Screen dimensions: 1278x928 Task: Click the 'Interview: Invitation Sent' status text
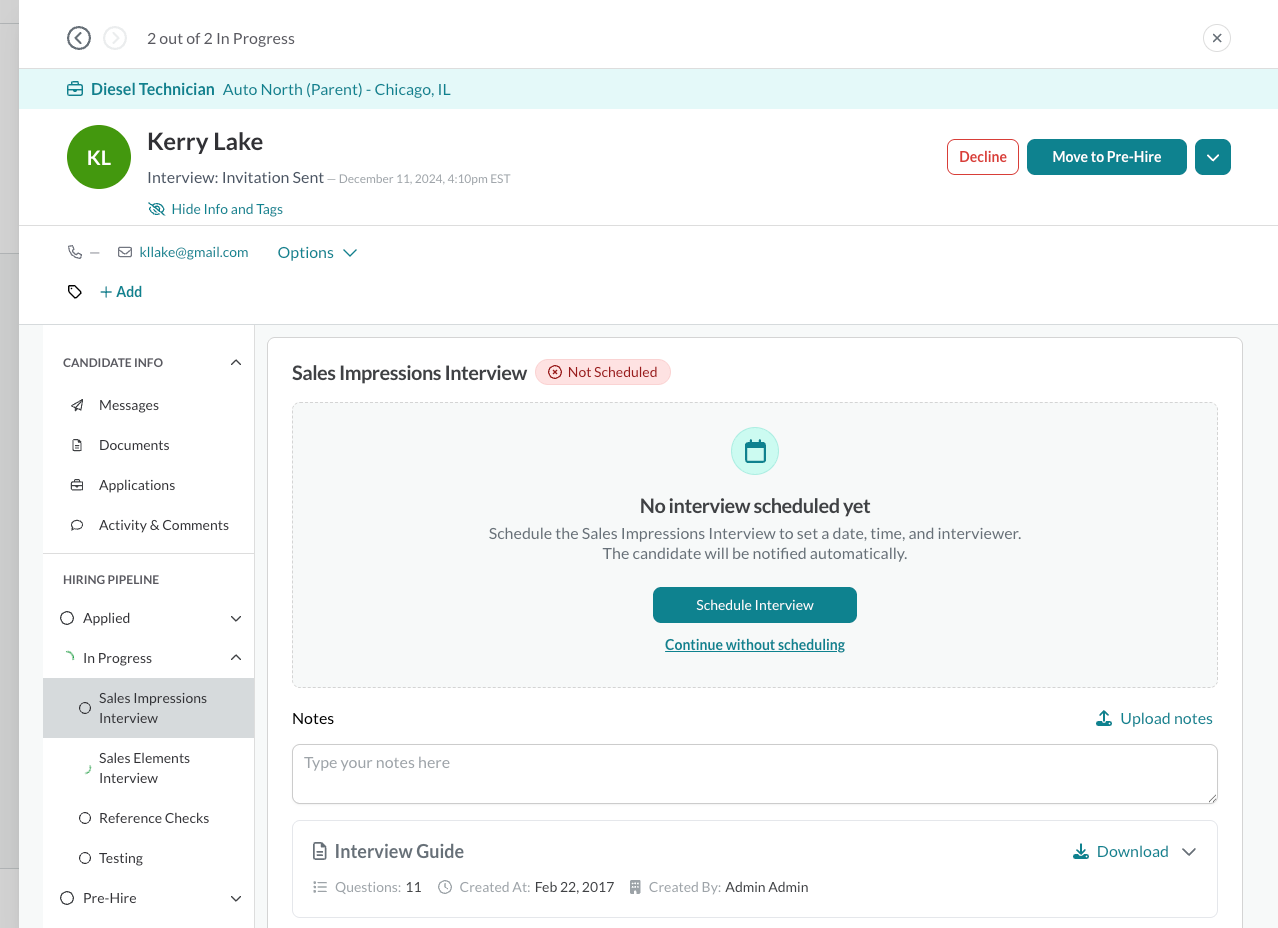[x=235, y=177]
